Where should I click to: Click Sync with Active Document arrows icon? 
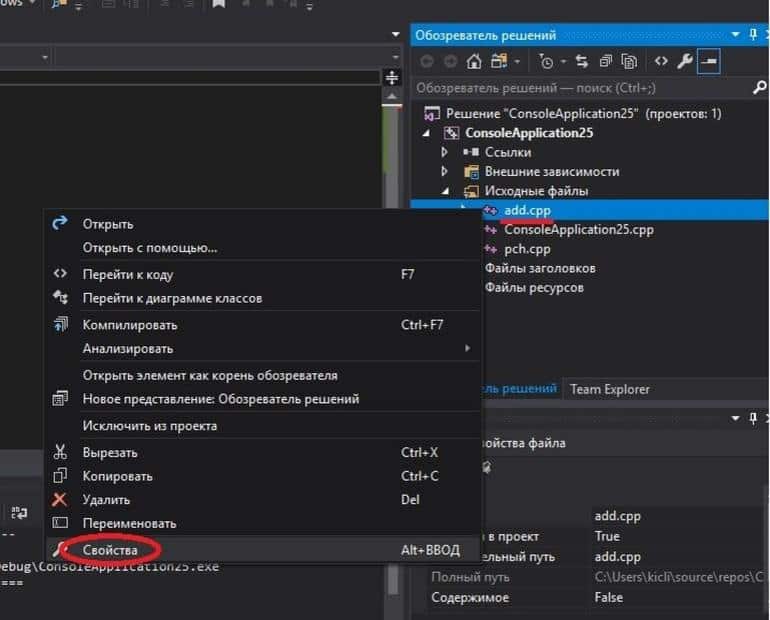pyautogui.click(x=582, y=61)
